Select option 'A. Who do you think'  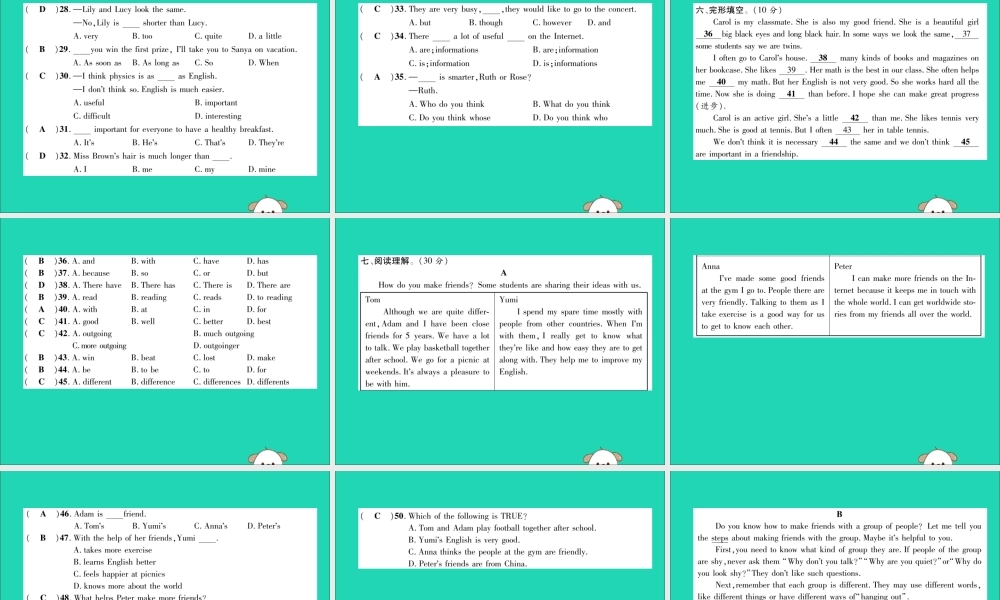447,105
